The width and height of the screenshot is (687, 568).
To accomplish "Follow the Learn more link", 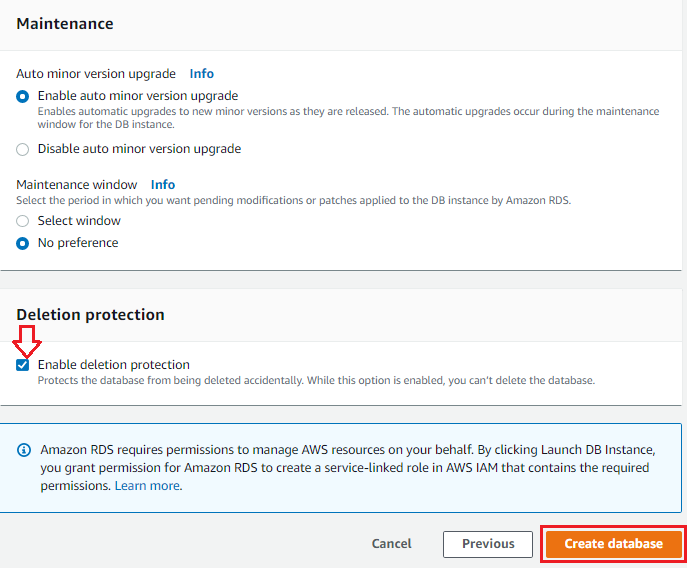I will coord(147,486).
